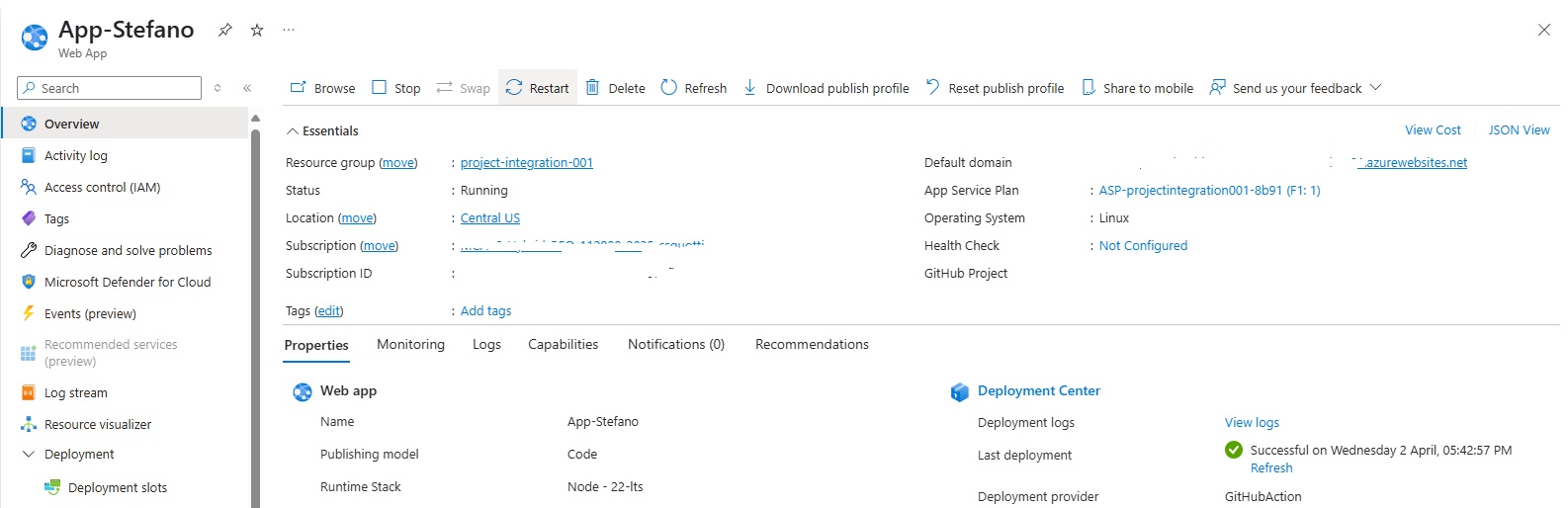Reset publish profile
The image size is (1568, 508).
pyautogui.click(x=995, y=88)
